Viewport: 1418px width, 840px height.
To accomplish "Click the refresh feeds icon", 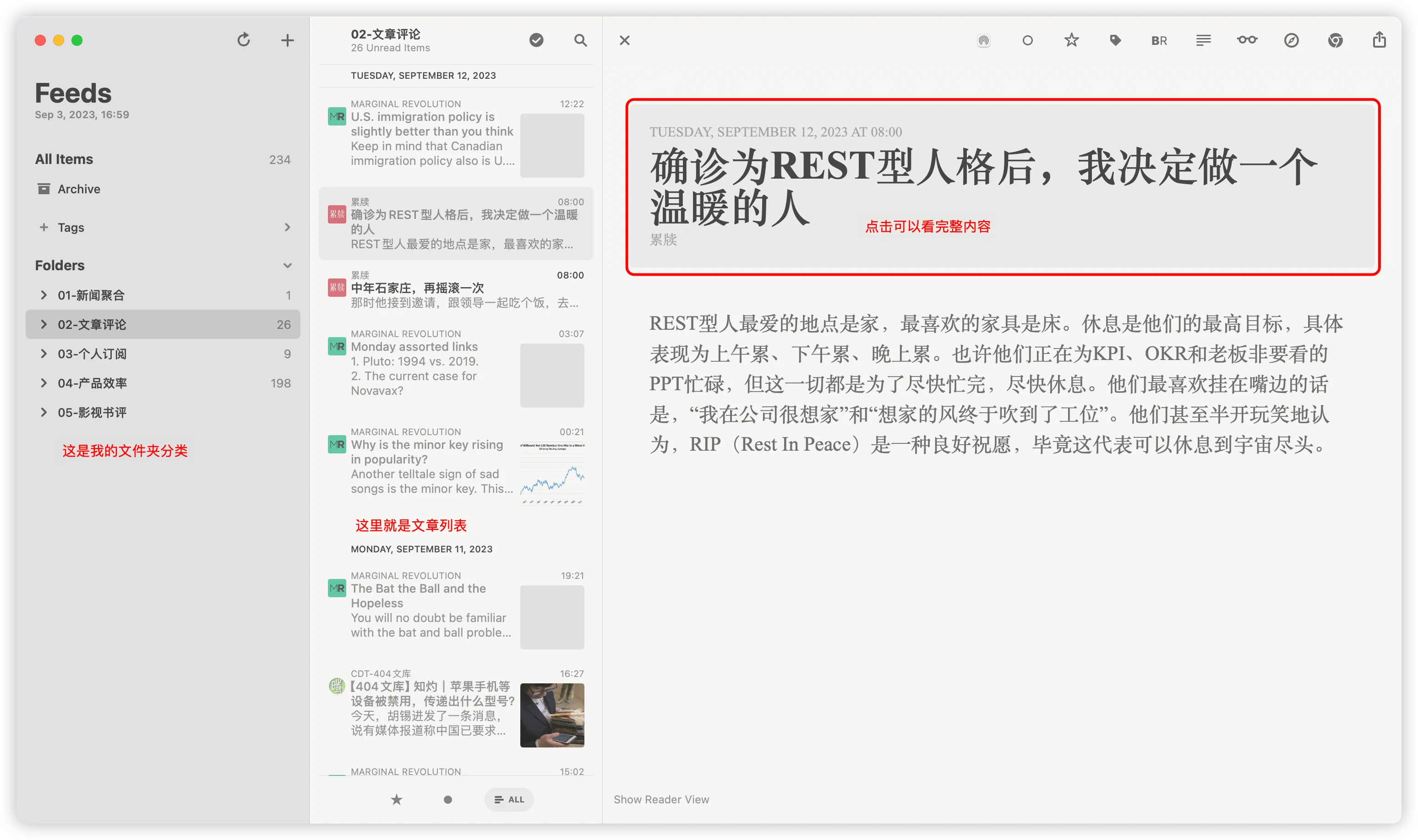I will 243,40.
